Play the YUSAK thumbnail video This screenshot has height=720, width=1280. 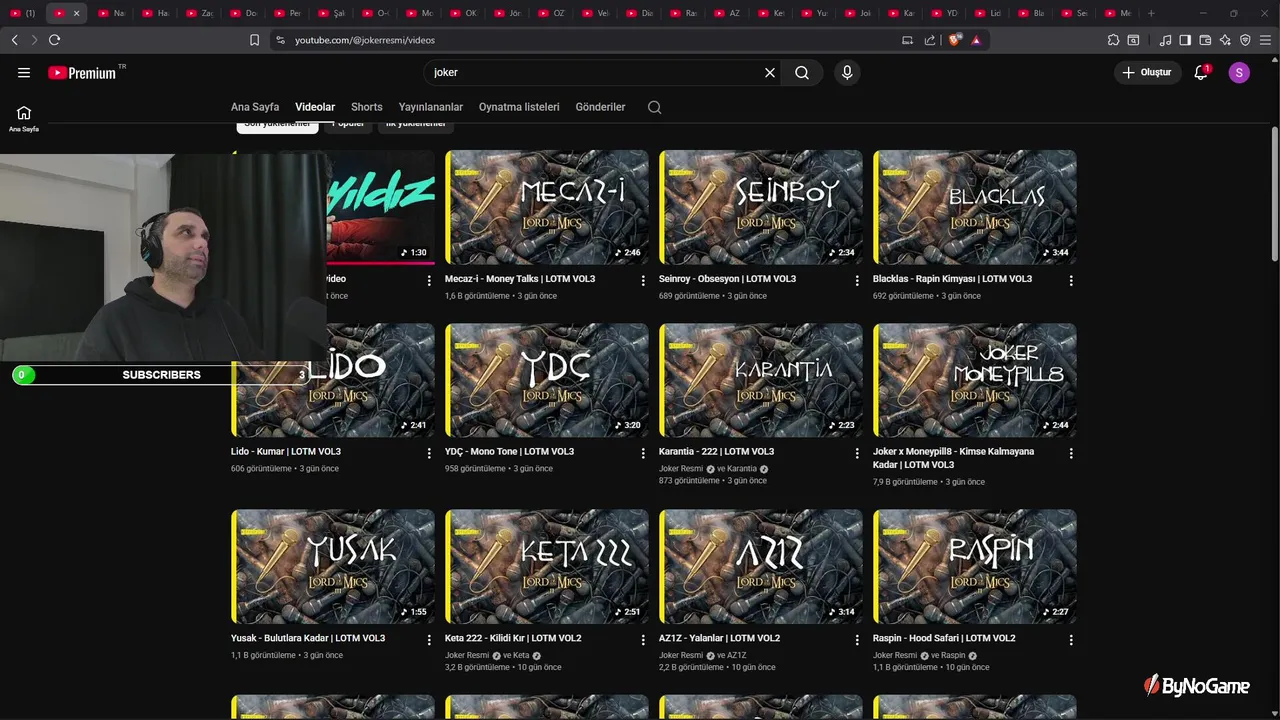pos(333,567)
